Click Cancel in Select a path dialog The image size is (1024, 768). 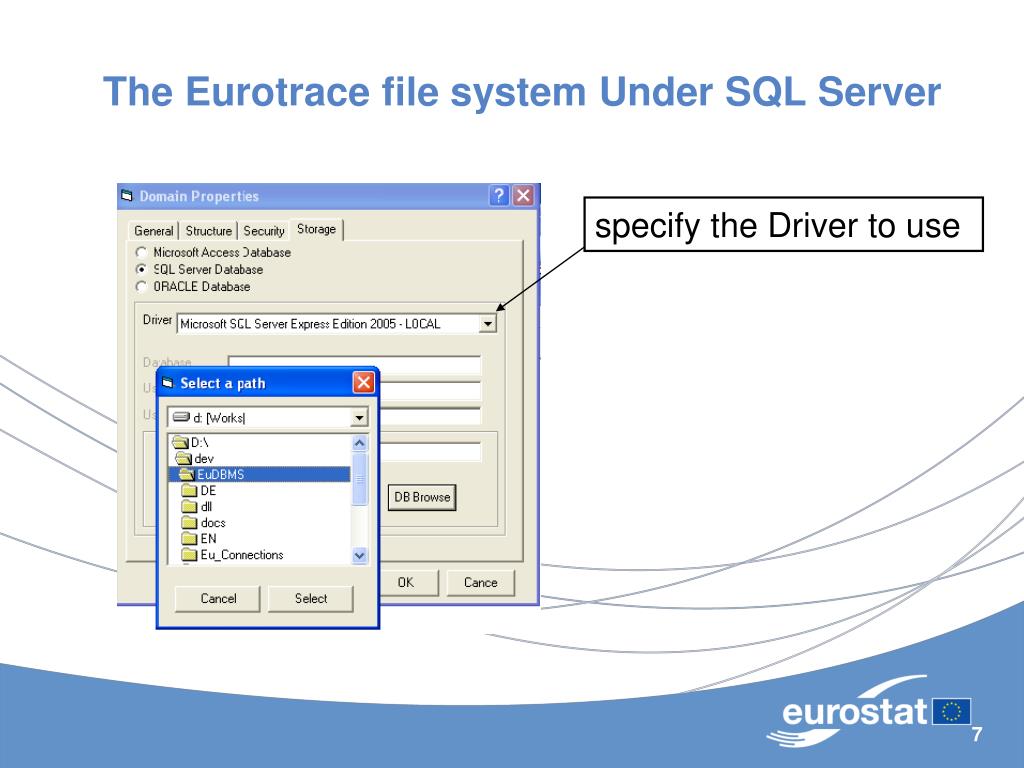click(218, 598)
